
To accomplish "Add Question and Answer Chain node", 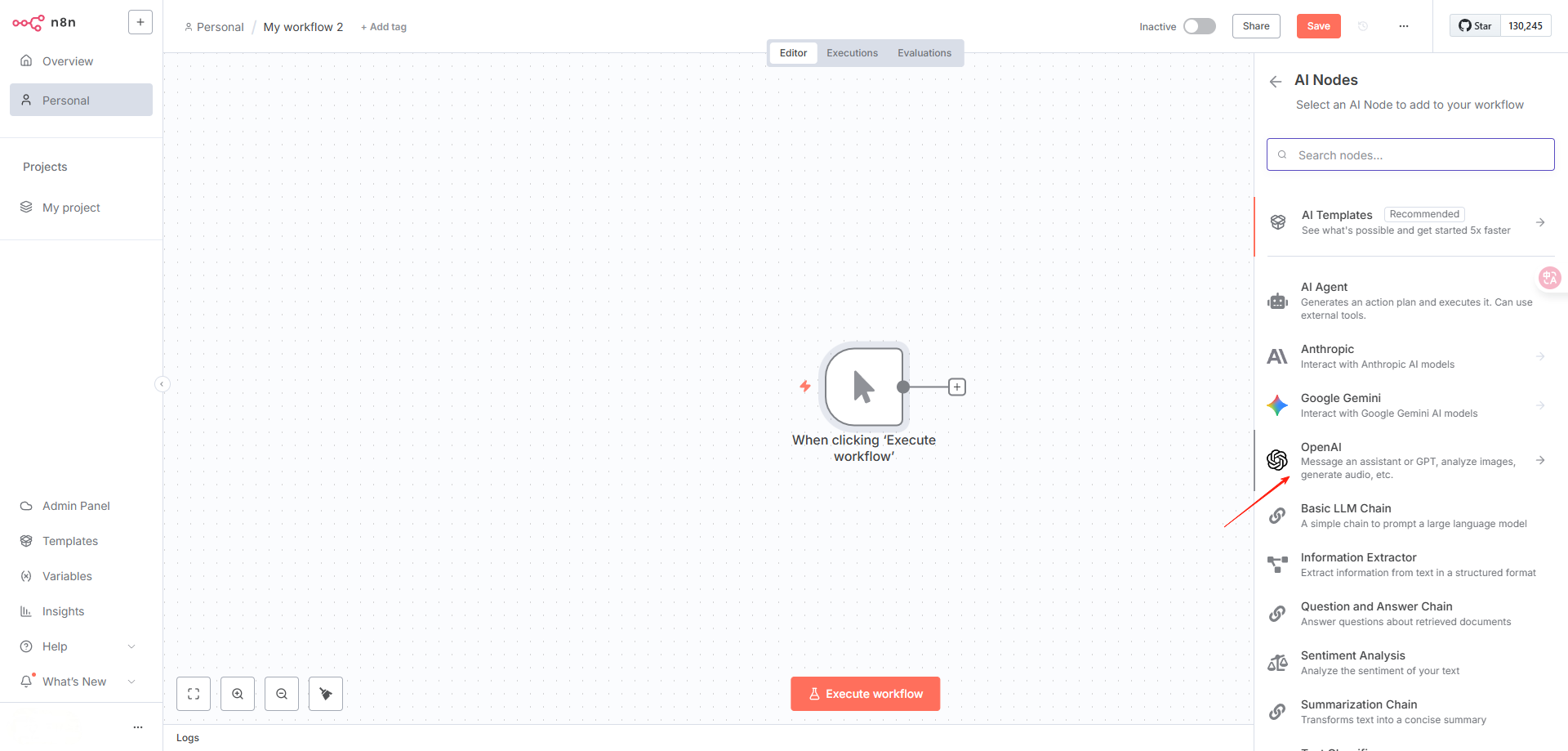I will [x=1410, y=614].
